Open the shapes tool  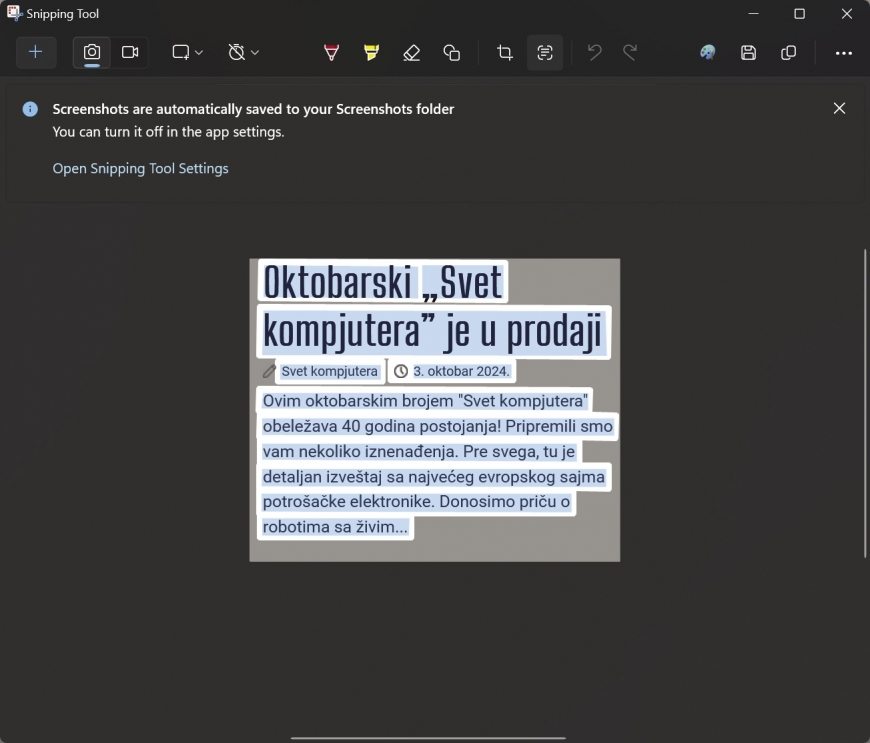tap(452, 53)
